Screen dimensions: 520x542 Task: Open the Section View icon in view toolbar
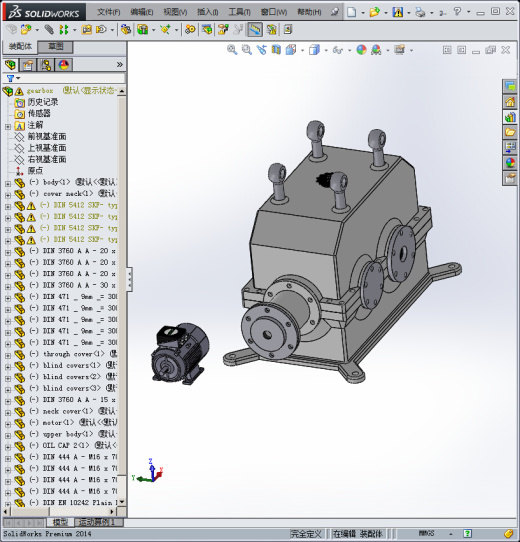point(276,50)
